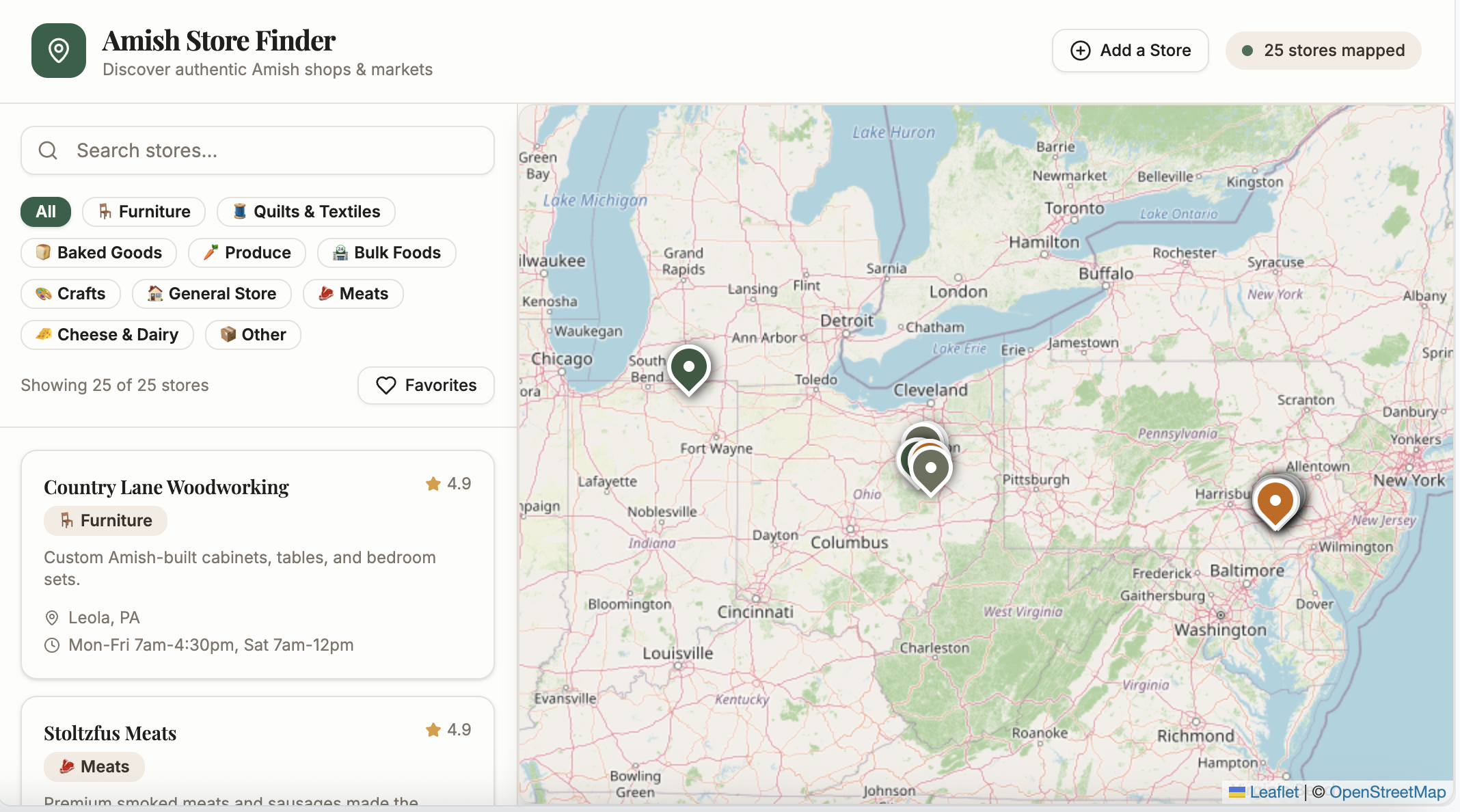1460x812 pixels.
Task: Filter by Quilts & Textiles chip
Action: pos(306,212)
